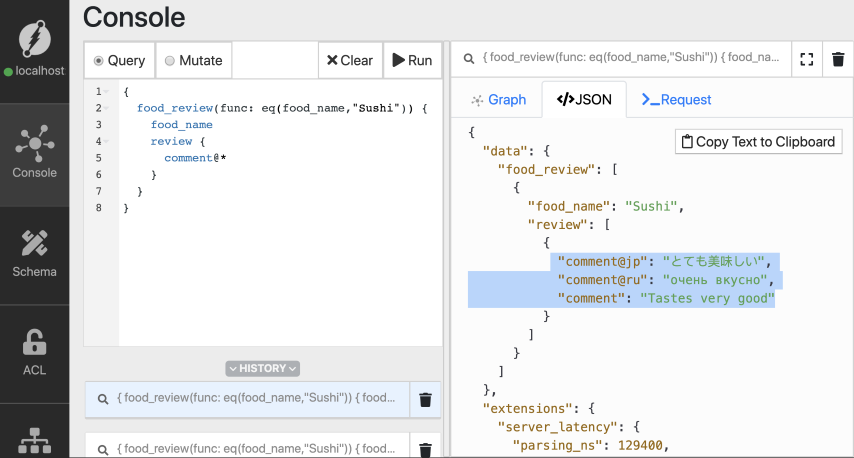Switch to the Graph tab
Image resolution: width=854 pixels, height=458 pixels.
click(498, 100)
